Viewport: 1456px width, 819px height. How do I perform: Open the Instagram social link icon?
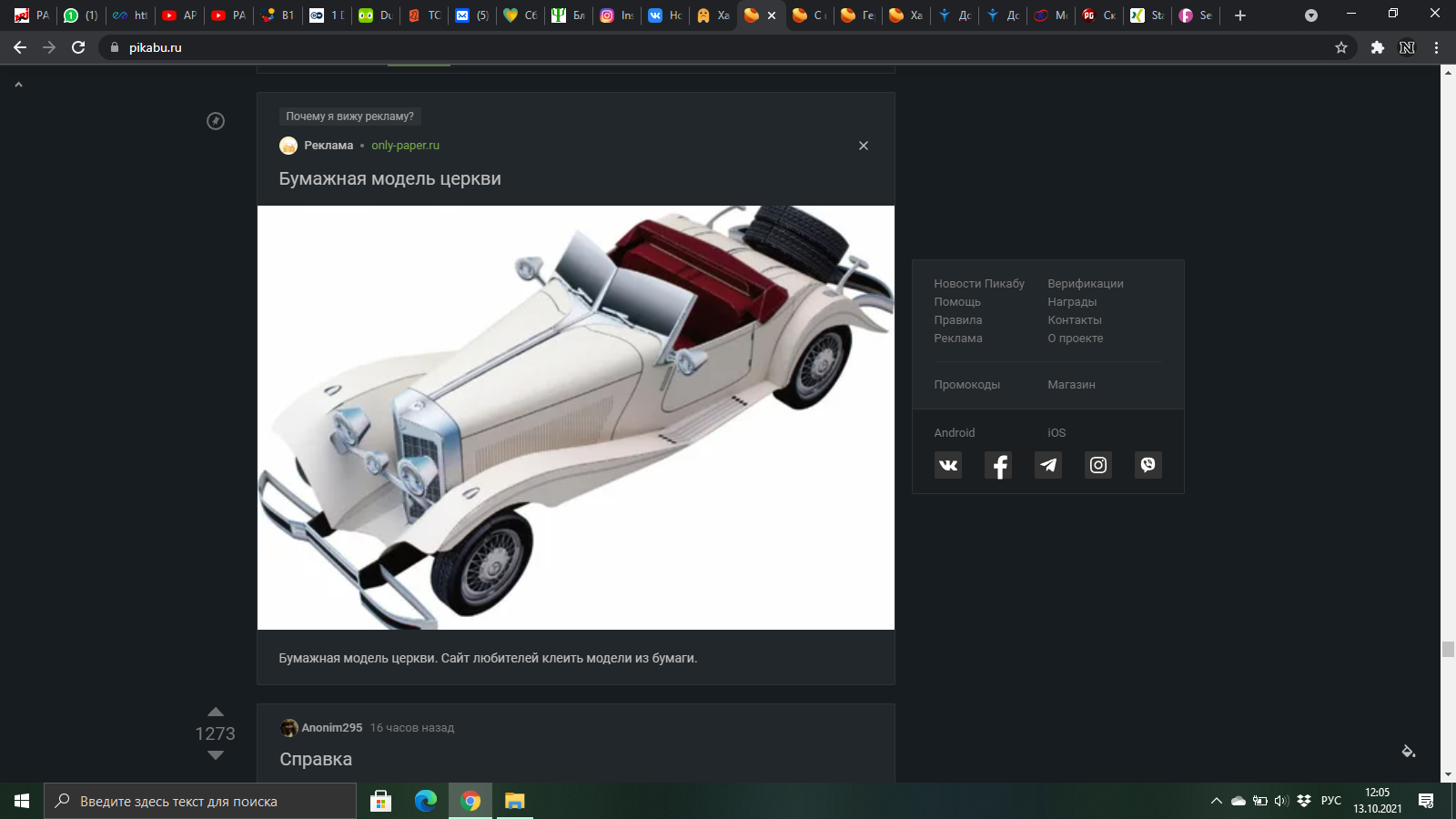point(1098,465)
